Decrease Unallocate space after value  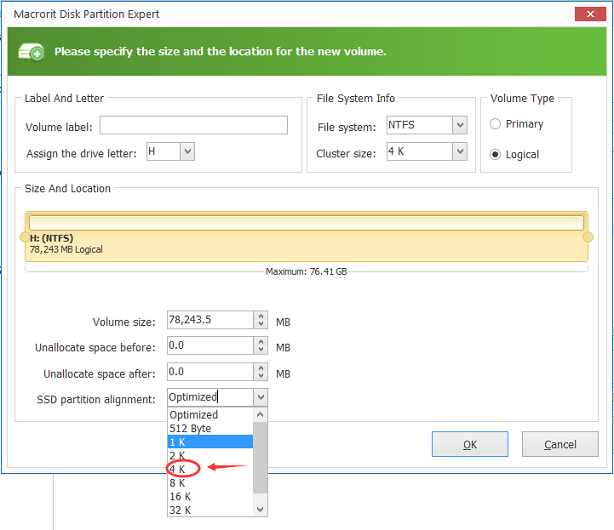tap(261, 376)
